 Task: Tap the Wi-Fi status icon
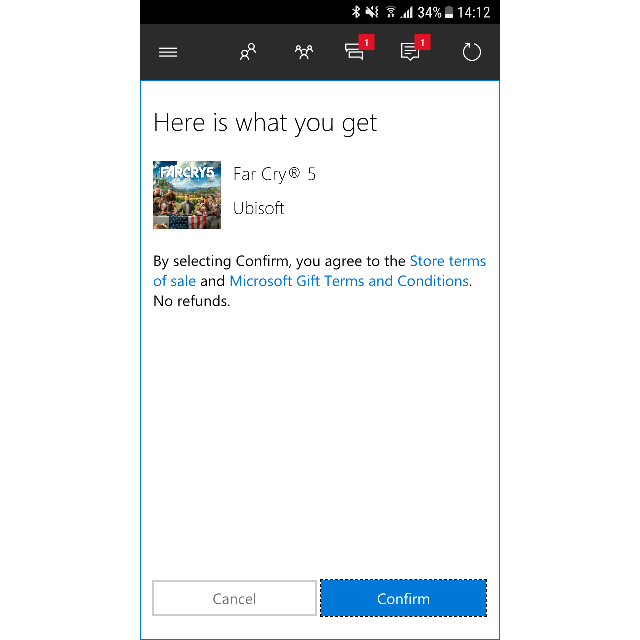391,12
